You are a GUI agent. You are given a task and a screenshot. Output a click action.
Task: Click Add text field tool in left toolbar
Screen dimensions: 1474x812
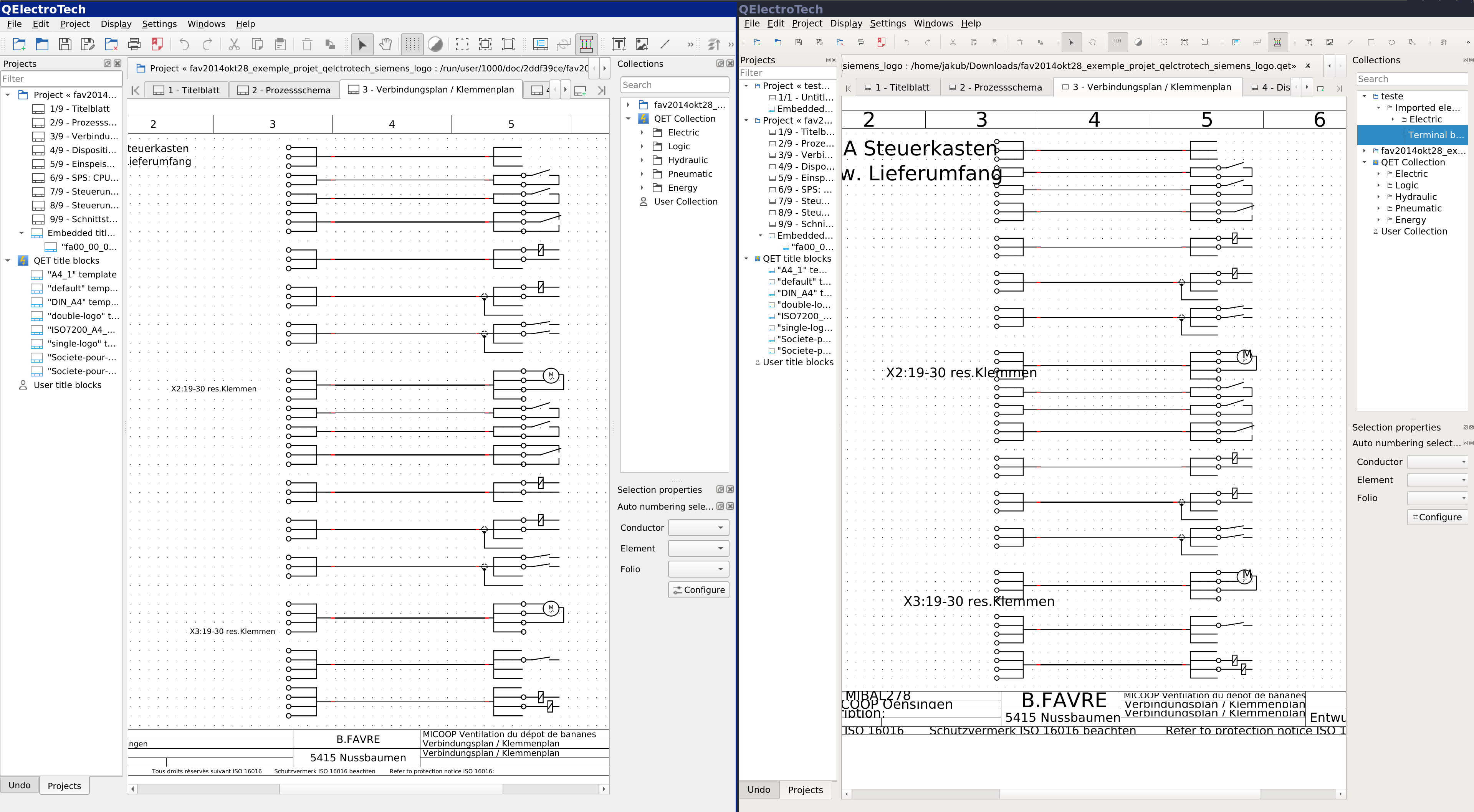tap(619, 44)
